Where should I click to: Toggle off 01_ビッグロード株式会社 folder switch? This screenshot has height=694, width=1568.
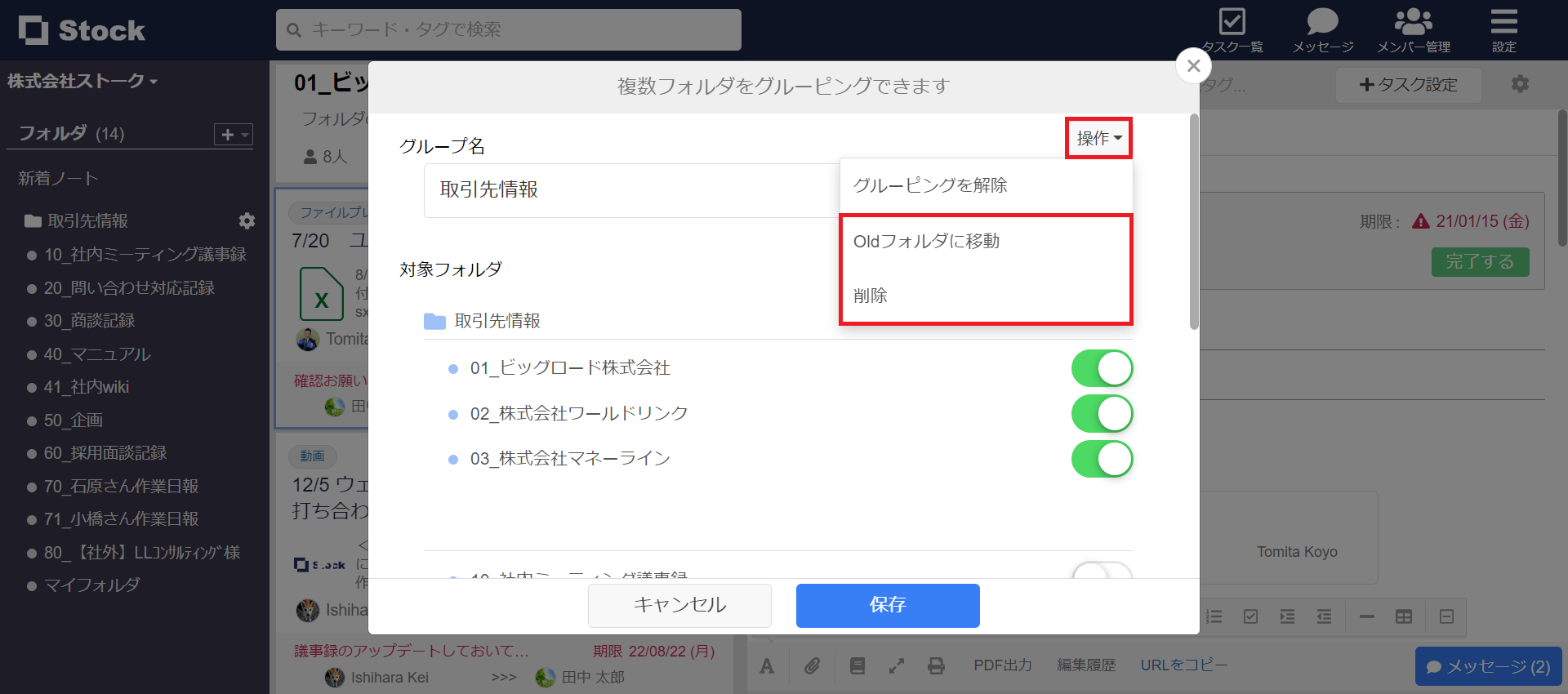1102,368
